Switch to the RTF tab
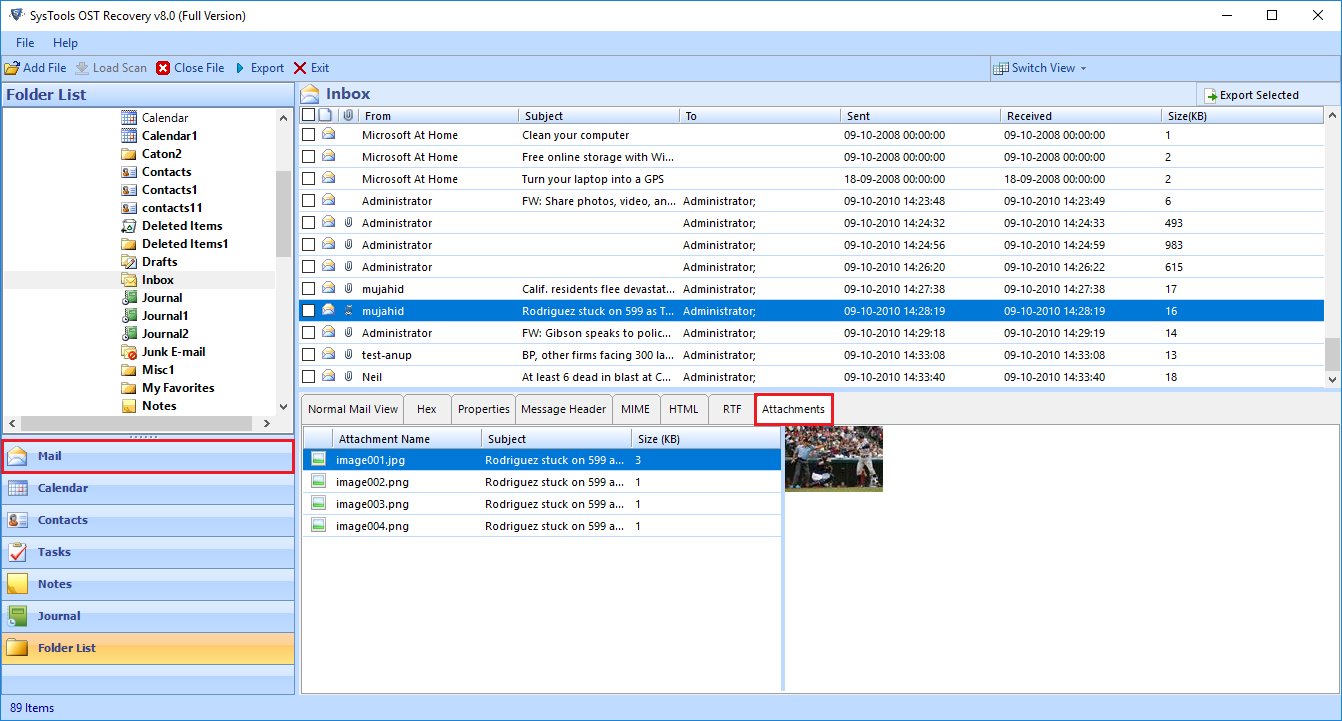Image resolution: width=1342 pixels, height=721 pixels. pos(732,409)
